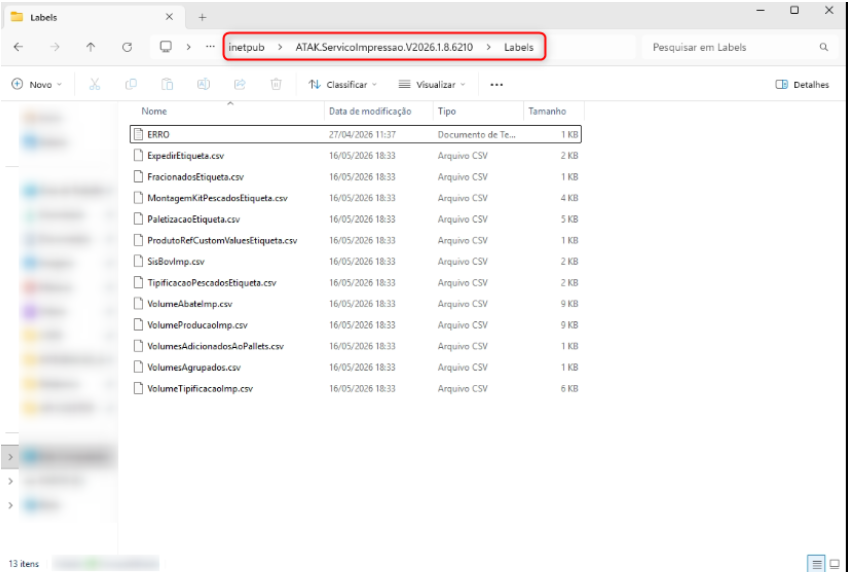The image size is (852, 577).
Task: Open the See more toolbar menu
Action: (497, 85)
